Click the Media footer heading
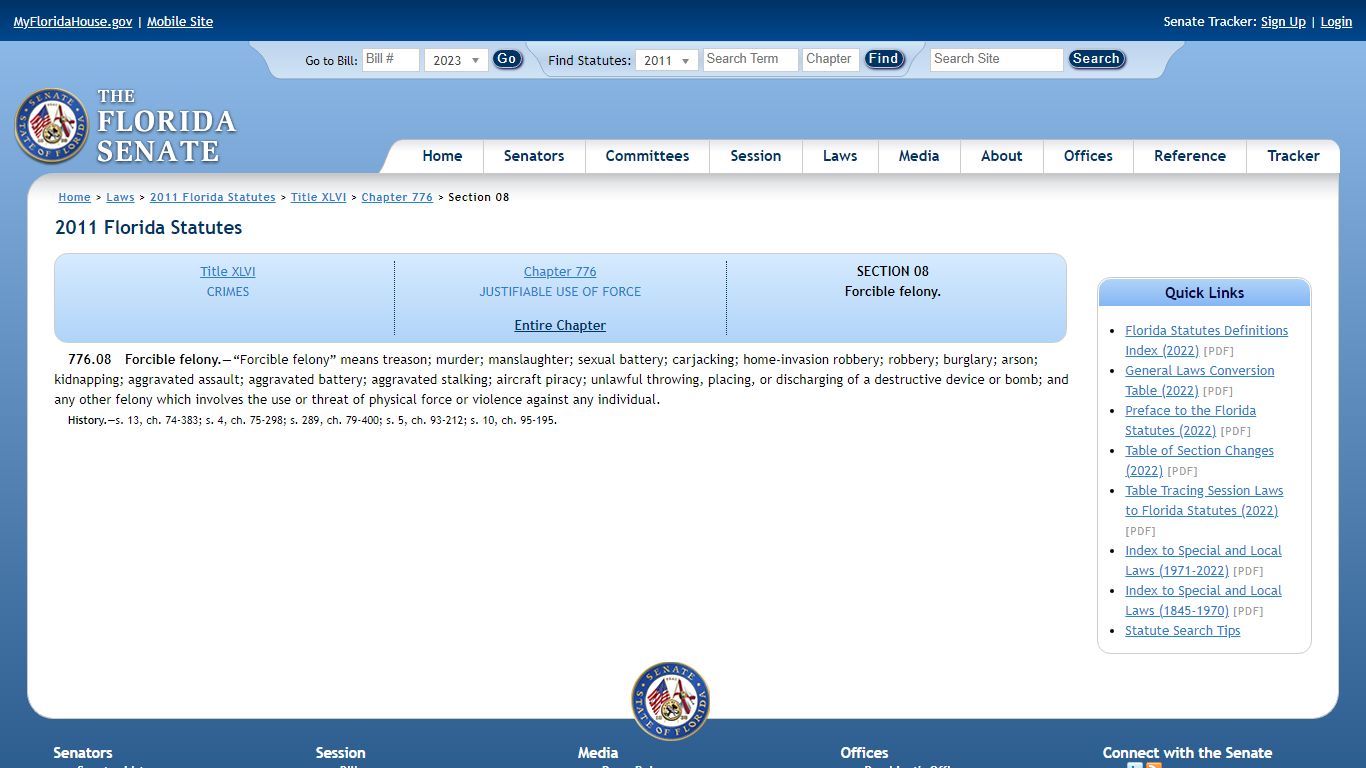 [x=598, y=753]
